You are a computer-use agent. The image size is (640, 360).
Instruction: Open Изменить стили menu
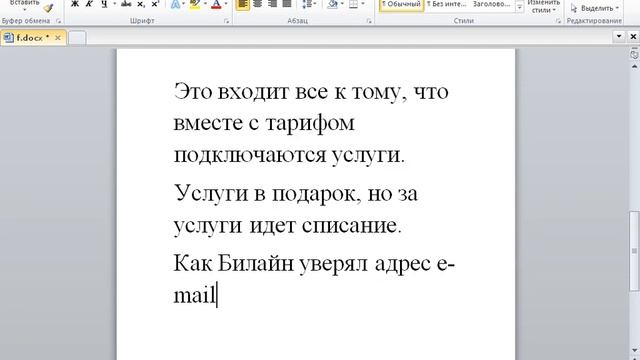[x=544, y=7]
